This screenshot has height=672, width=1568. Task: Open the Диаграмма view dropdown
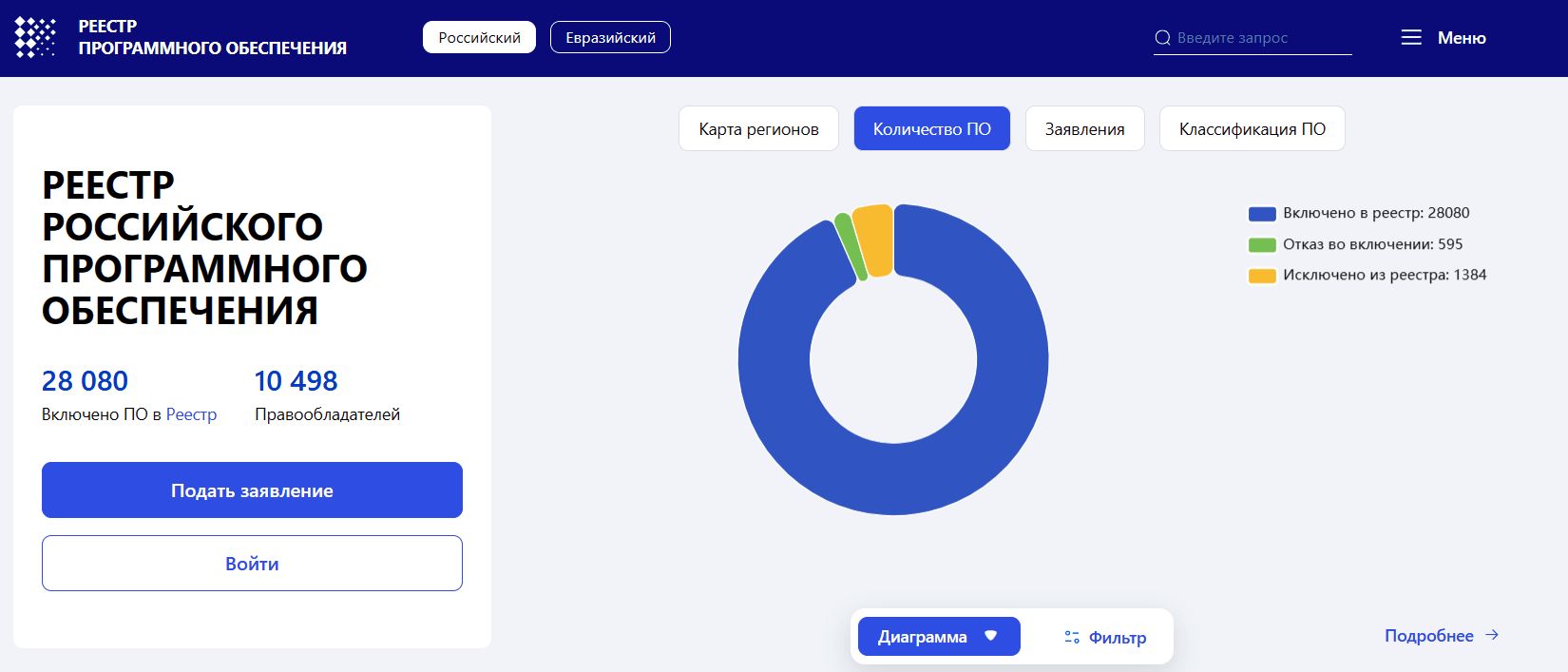pos(938,637)
